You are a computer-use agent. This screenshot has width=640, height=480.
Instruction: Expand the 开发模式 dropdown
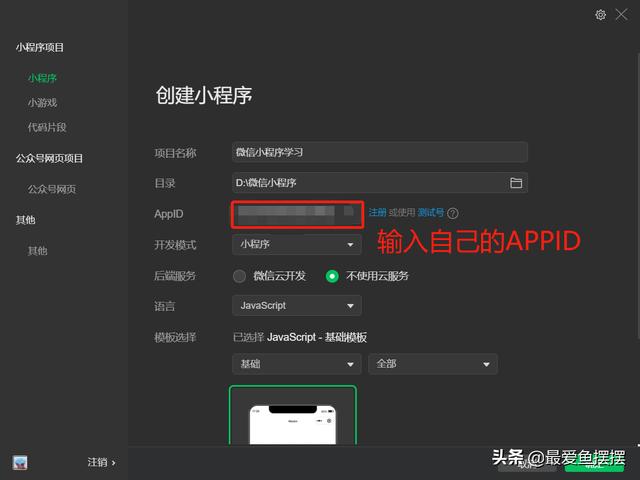click(297, 244)
